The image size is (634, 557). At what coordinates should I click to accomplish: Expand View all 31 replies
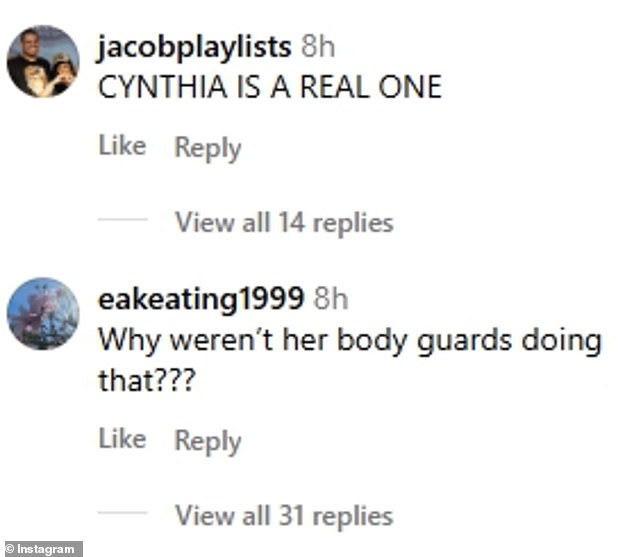284,516
